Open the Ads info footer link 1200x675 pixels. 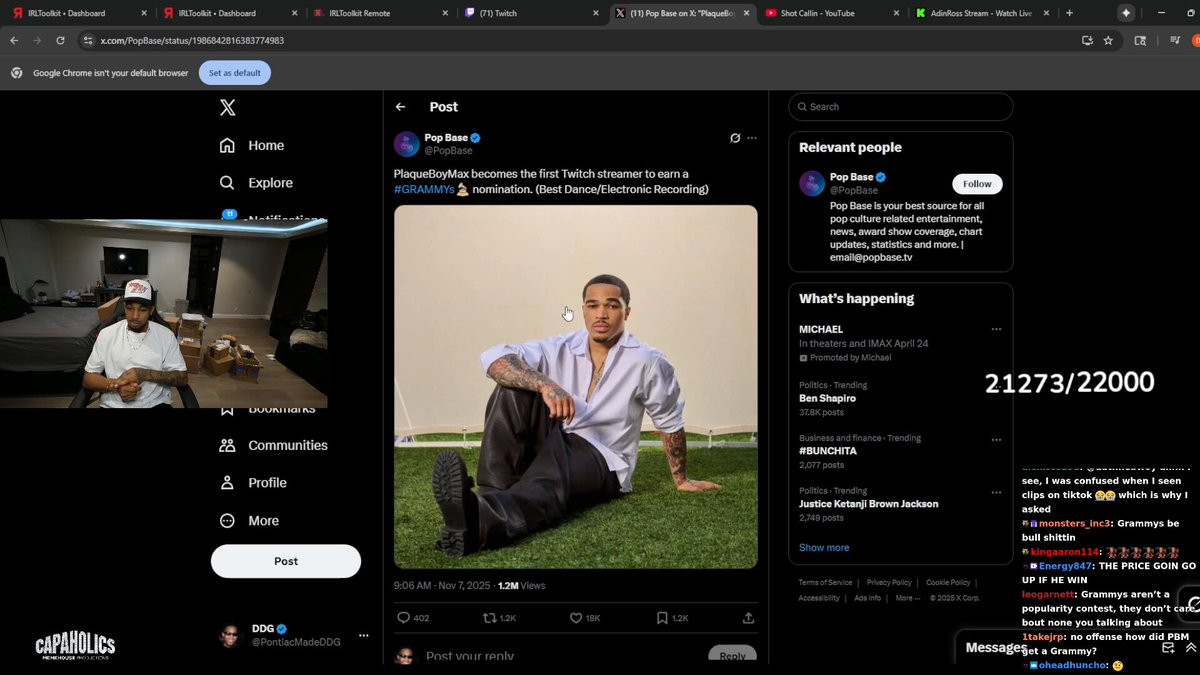pyautogui.click(x=867, y=598)
